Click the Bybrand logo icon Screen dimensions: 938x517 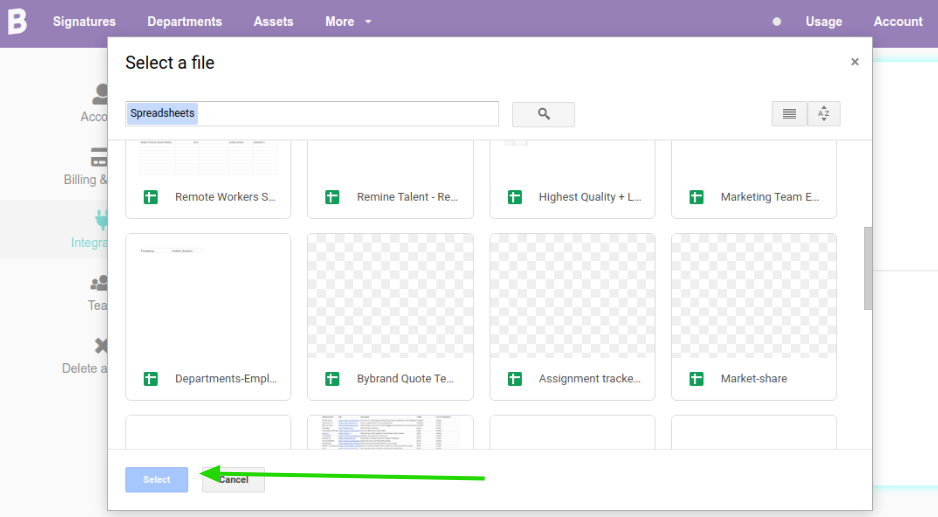click(17, 21)
